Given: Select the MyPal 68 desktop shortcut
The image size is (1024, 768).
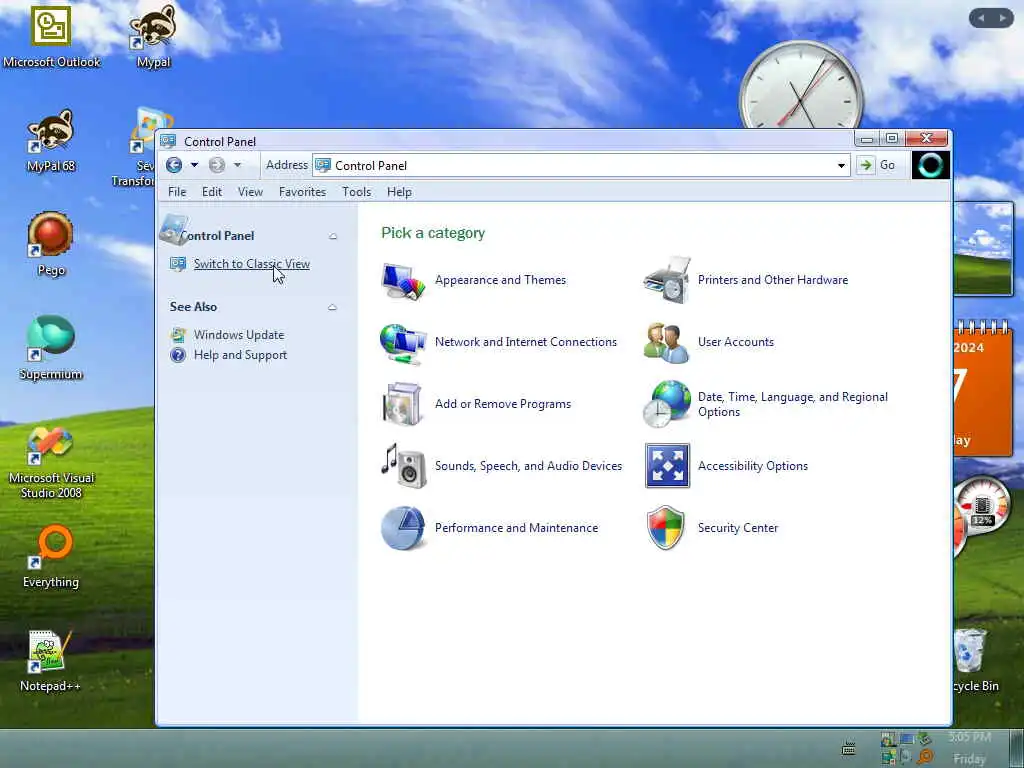Looking at the screenshot, I should pyautogui.click(x=51, y=141).
